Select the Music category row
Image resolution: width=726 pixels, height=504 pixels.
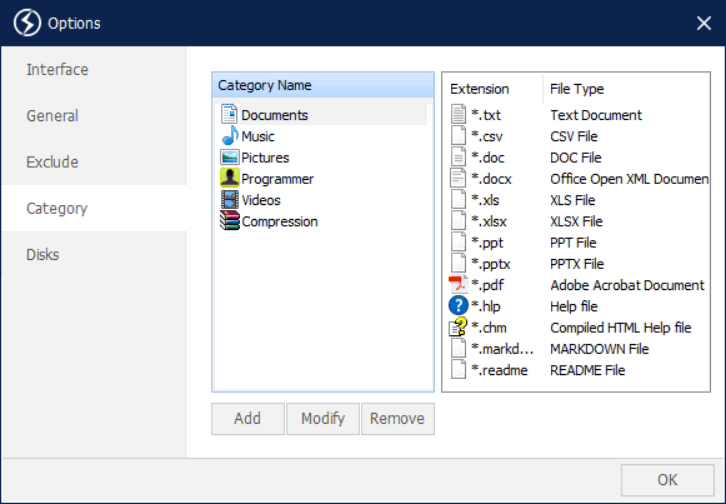coord(323,136)
